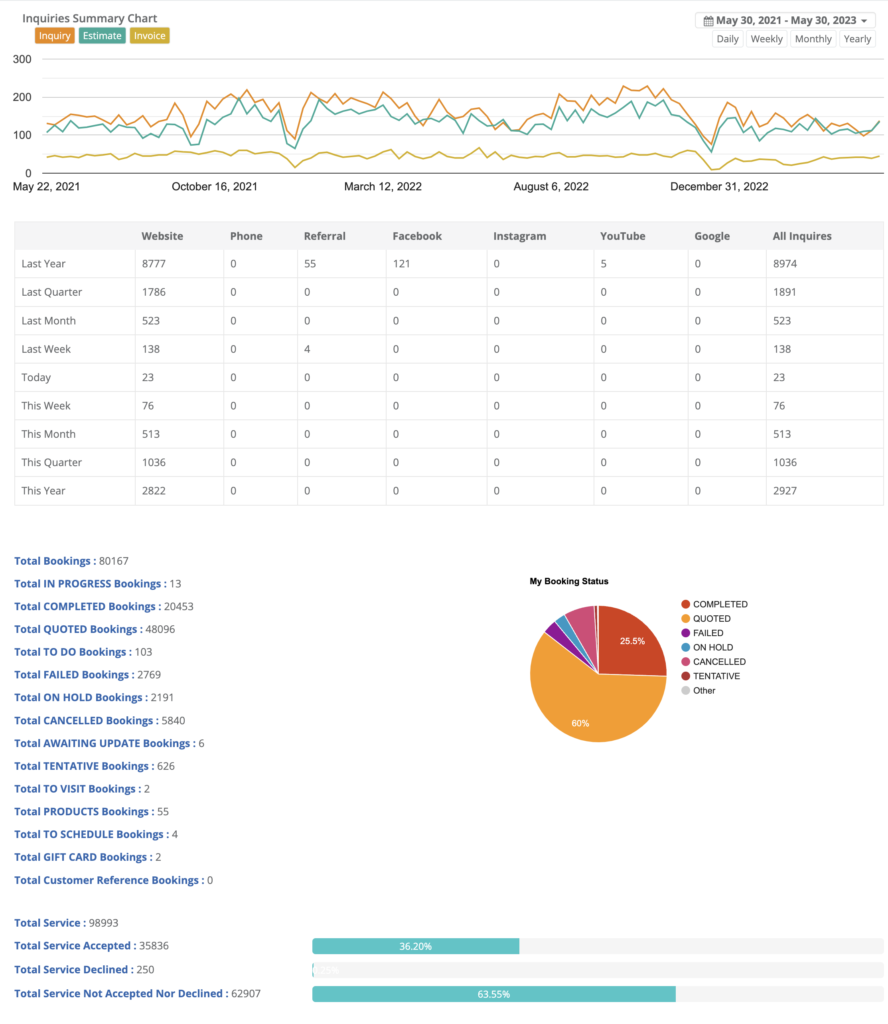Click the 121 Facebook value for Last Year
The height and width of the screenshot is (1024, 888).
[x=401, y=264]
